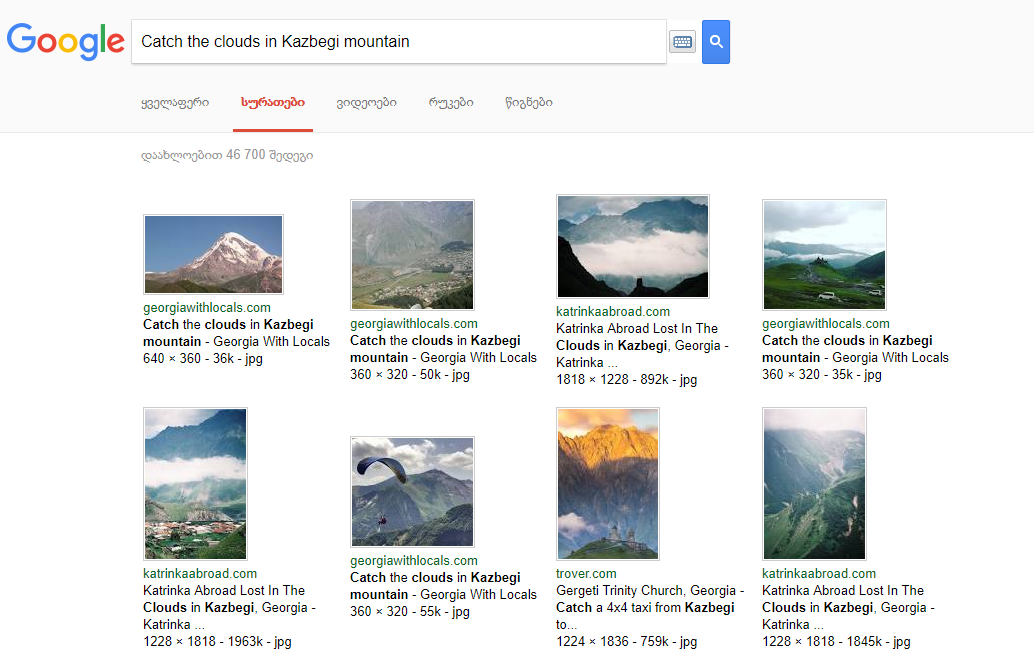Click katrinkaabroad.com under the 1963k result
This screenshot has height=657, width=1034.
point(200,574)
